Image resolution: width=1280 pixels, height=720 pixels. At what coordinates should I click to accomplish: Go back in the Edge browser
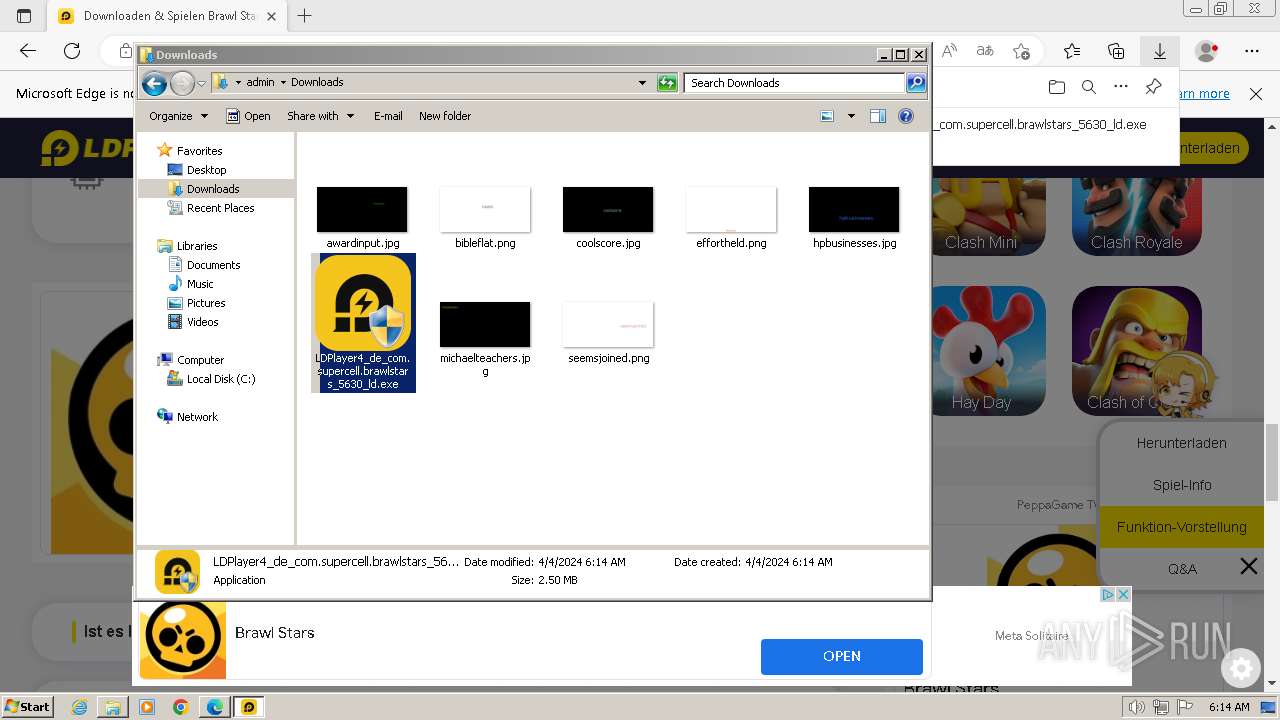click(x=28, y=51)
